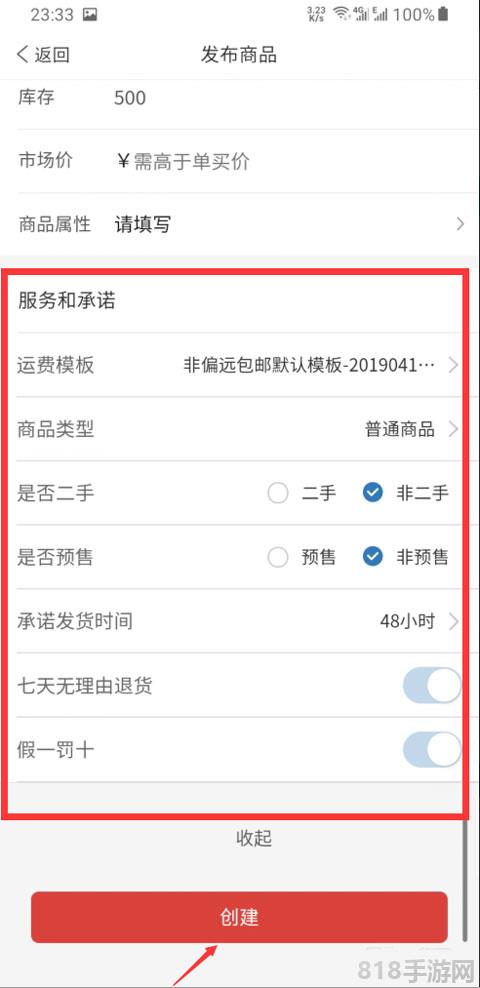Viewport: 480px width, 988px height.
Task: Tap the 市场价 price input field
Action: tap(290, 161)
